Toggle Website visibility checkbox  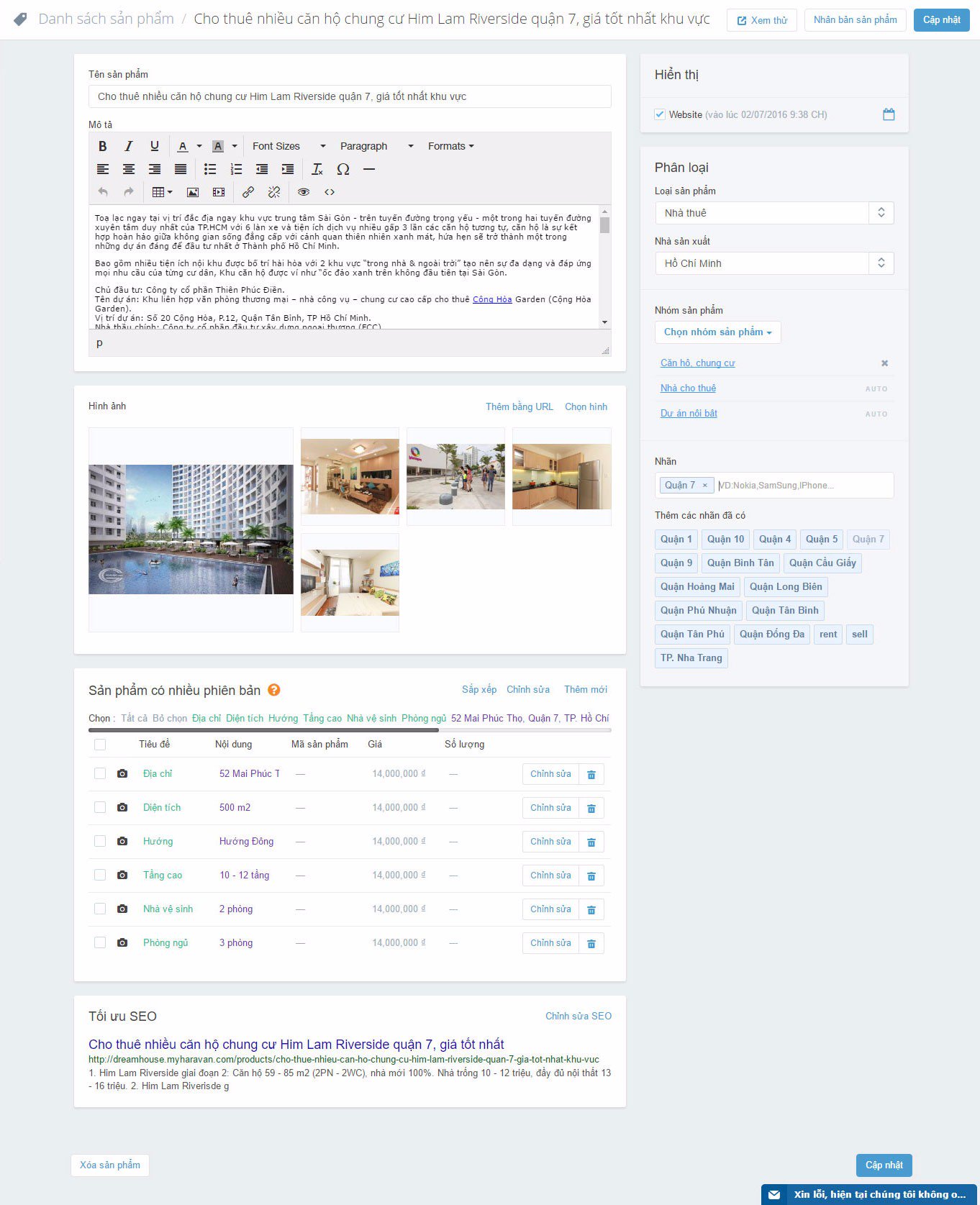click(x=660, y=114)
